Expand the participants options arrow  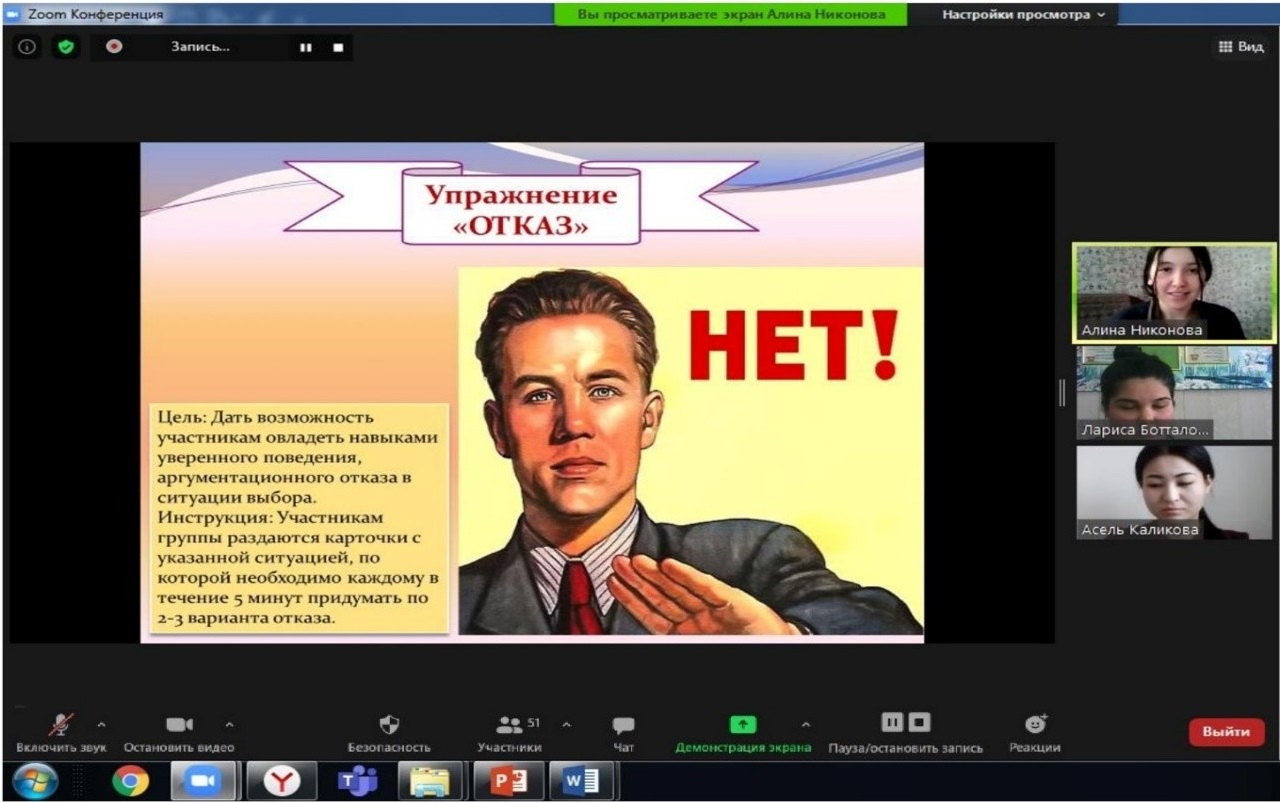pyautogui.click(x=567, y=724)
